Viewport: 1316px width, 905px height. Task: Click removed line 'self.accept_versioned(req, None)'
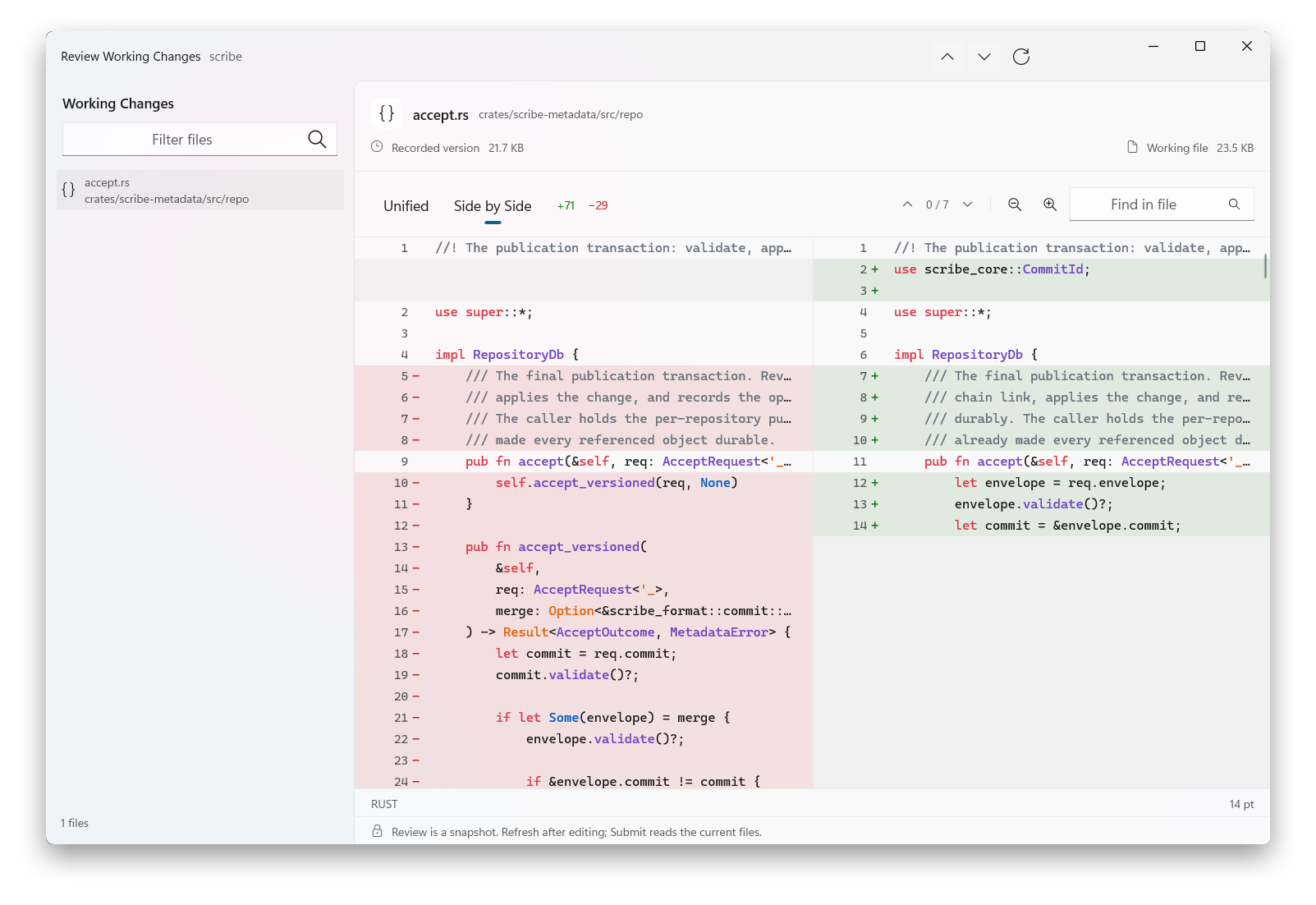coord(584,483)
